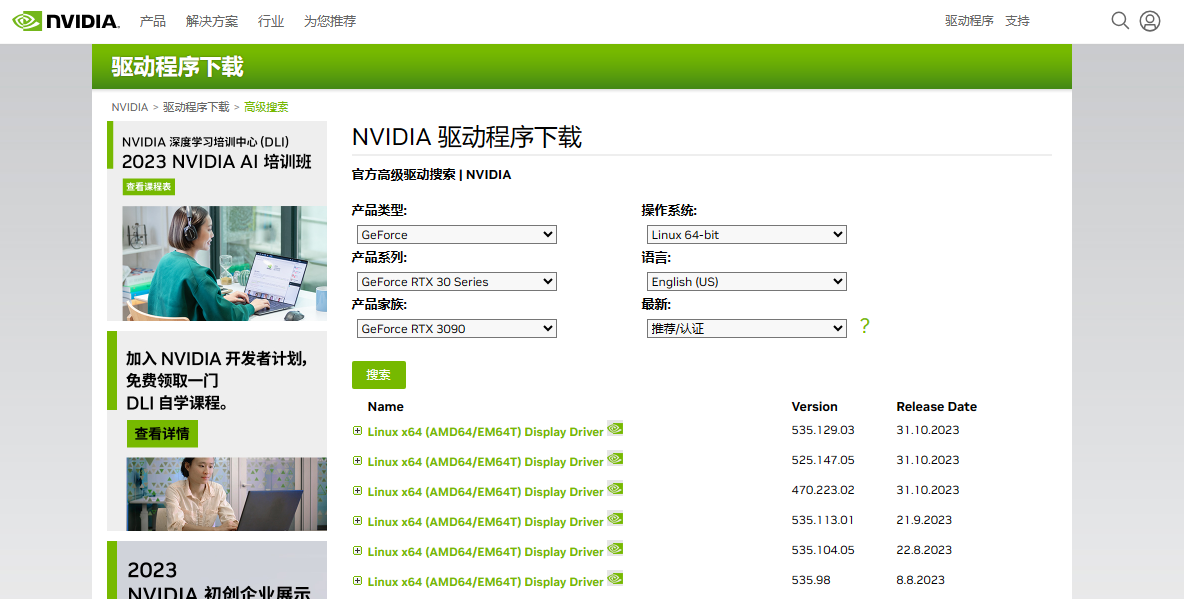This screenshot has width=1184, height=599.
Task: Click the green 搜索 button
Action: 378,375
